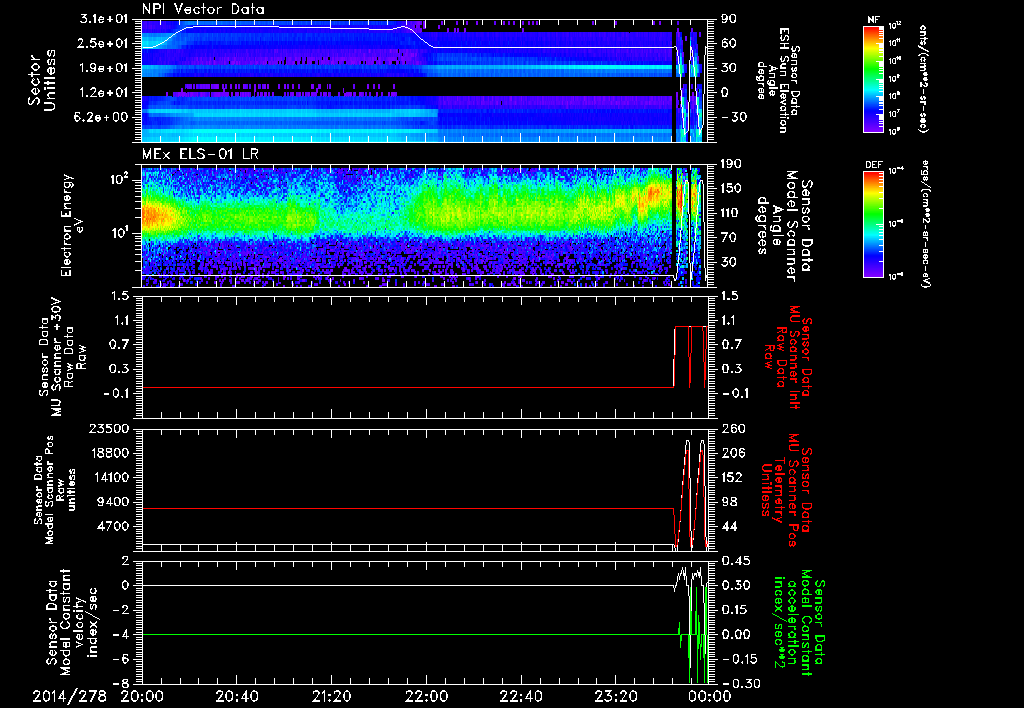
Task: Click the 00:00 time axis label
Action: coord(709,696)
